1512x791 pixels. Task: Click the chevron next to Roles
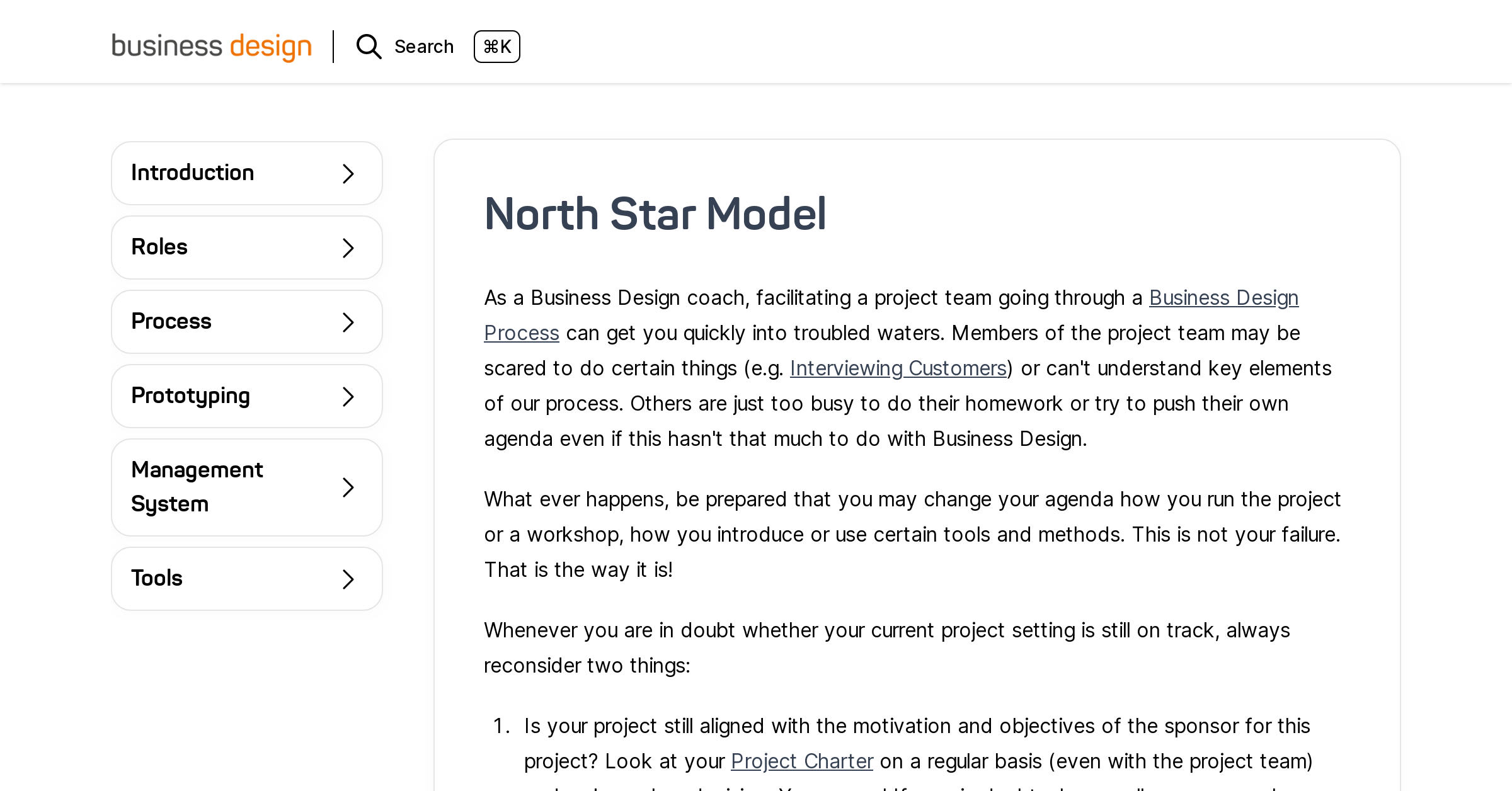[348, 248]
